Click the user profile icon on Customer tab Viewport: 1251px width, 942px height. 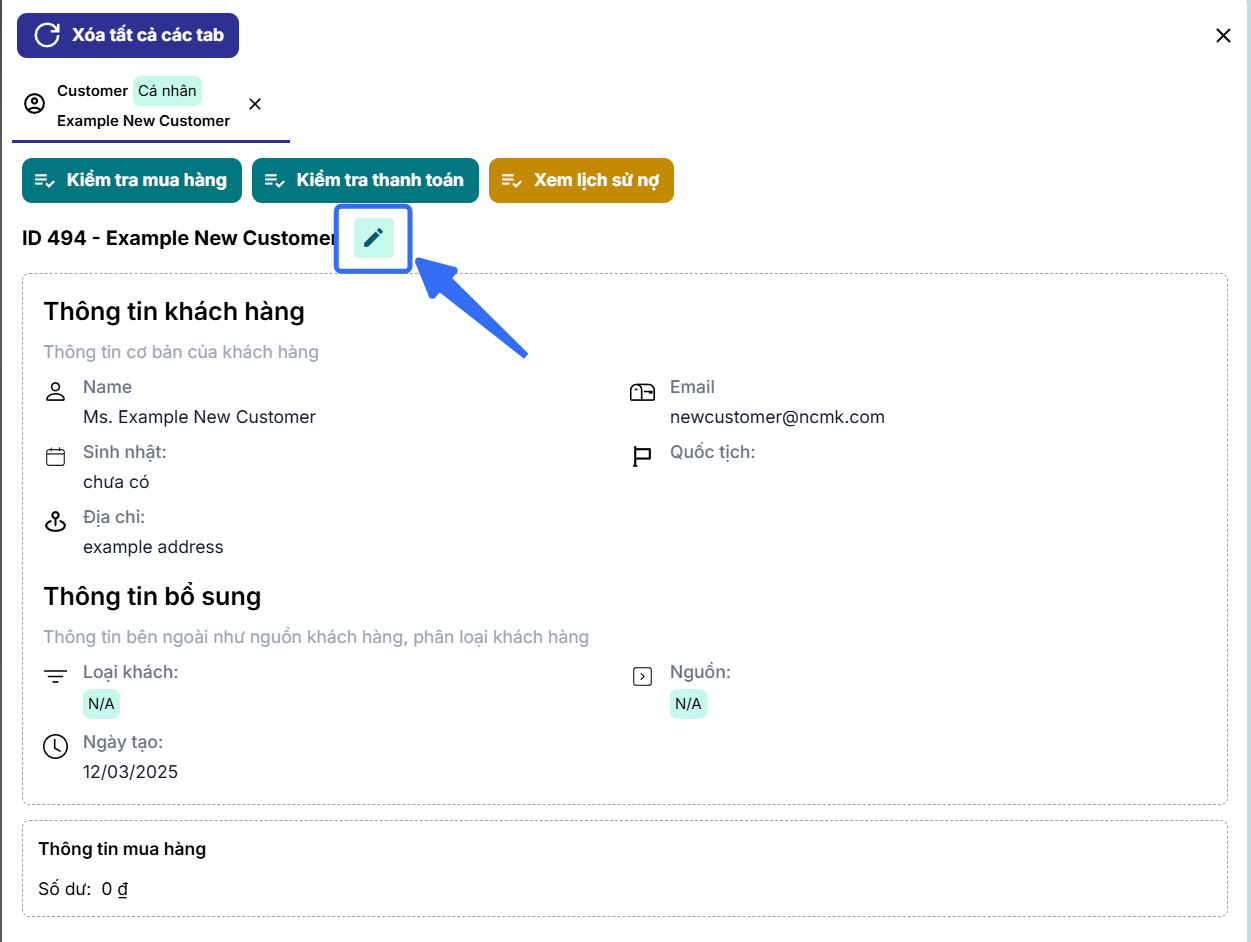(x=35, y=104)
